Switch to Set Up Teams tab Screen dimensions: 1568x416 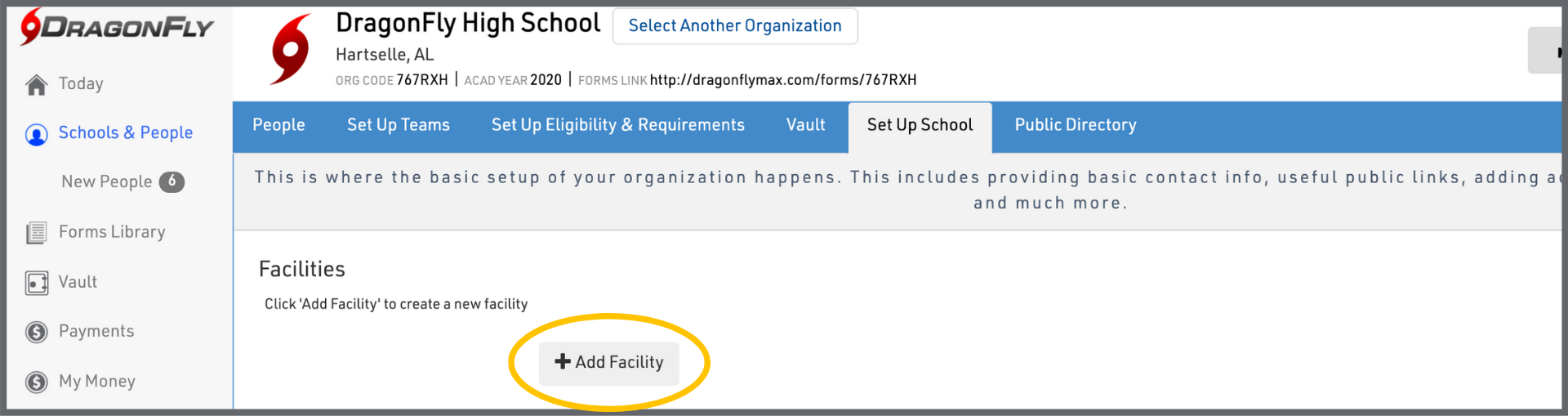click(399, 125)
